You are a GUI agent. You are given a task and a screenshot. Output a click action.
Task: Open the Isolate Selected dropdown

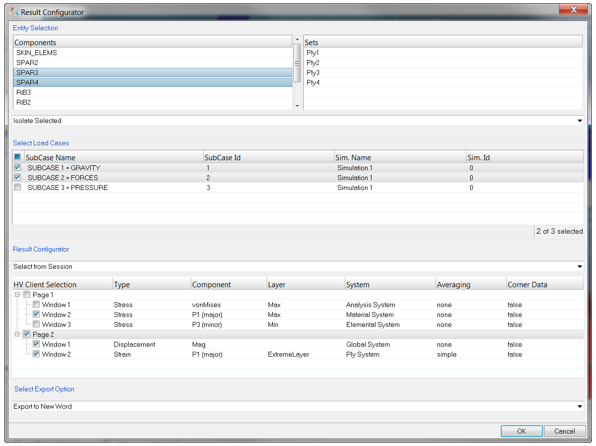coord(298,121)
